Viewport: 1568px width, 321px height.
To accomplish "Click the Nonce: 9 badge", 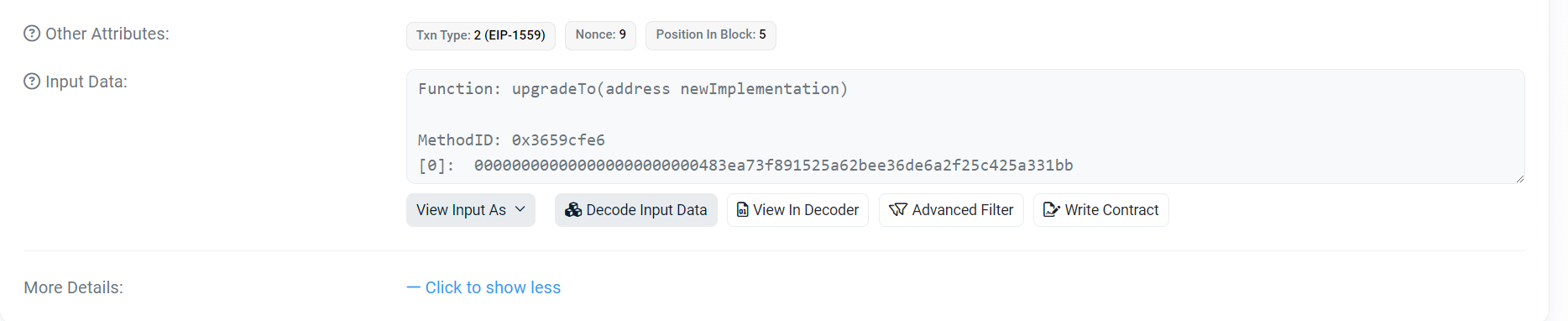I will [x=600, y=35].
